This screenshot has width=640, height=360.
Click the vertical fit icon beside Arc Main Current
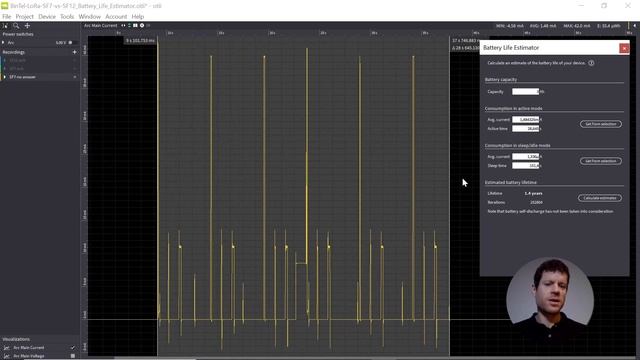(x=129, y=25)
